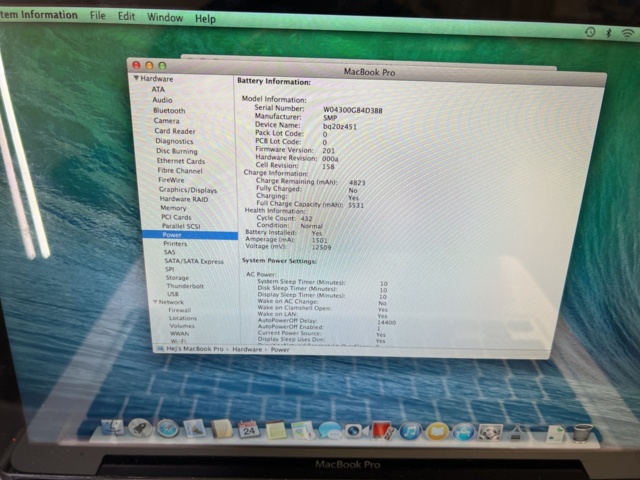Open the File menu
The height and width of the screenshot is (480, 640).
click(x=98, y=16)
